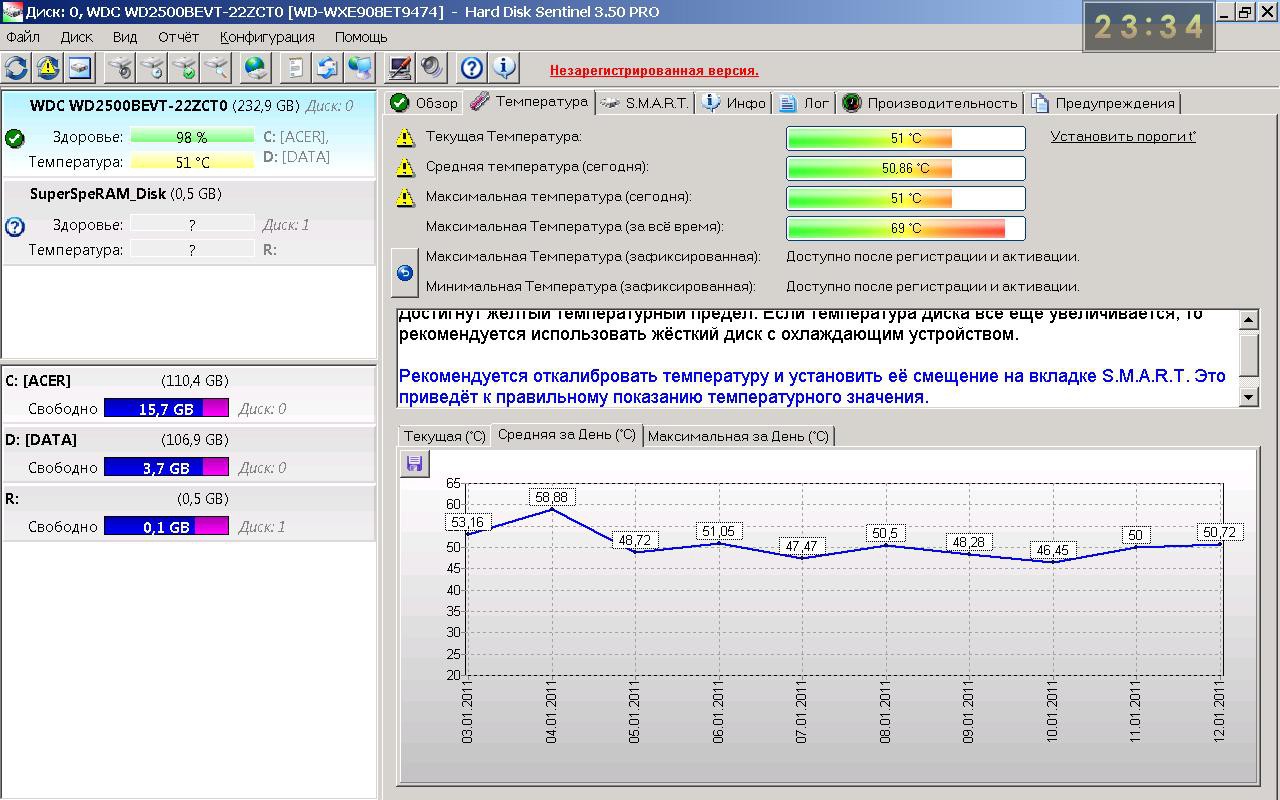Open the Файл menu
This screenshot has width=1280, height=800.
(x=23, y=37)
